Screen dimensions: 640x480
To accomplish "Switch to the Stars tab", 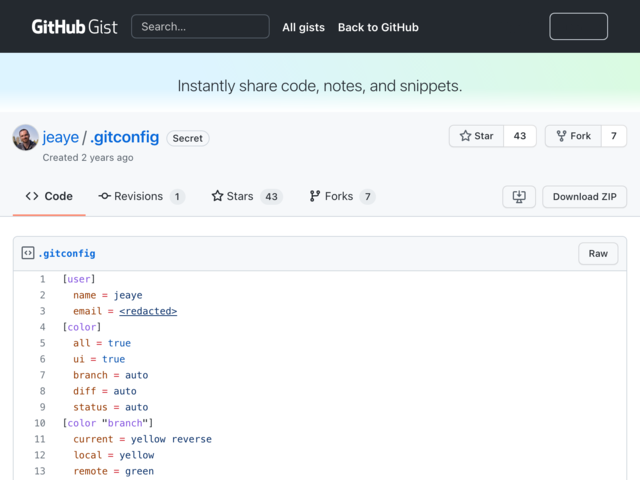I will click(x=247, y=196).
